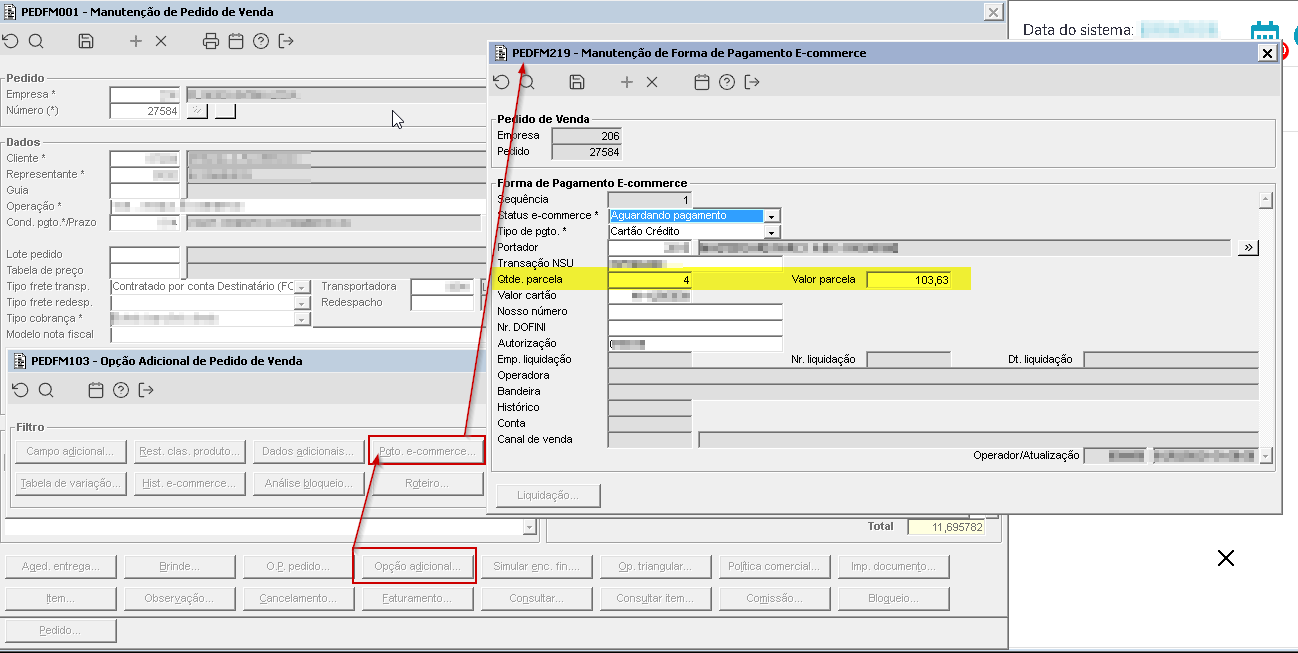The height and width of the screenshot is (653, 1298).
Task: Click the Hist. e-commerce... button
Action: point(190,483)
